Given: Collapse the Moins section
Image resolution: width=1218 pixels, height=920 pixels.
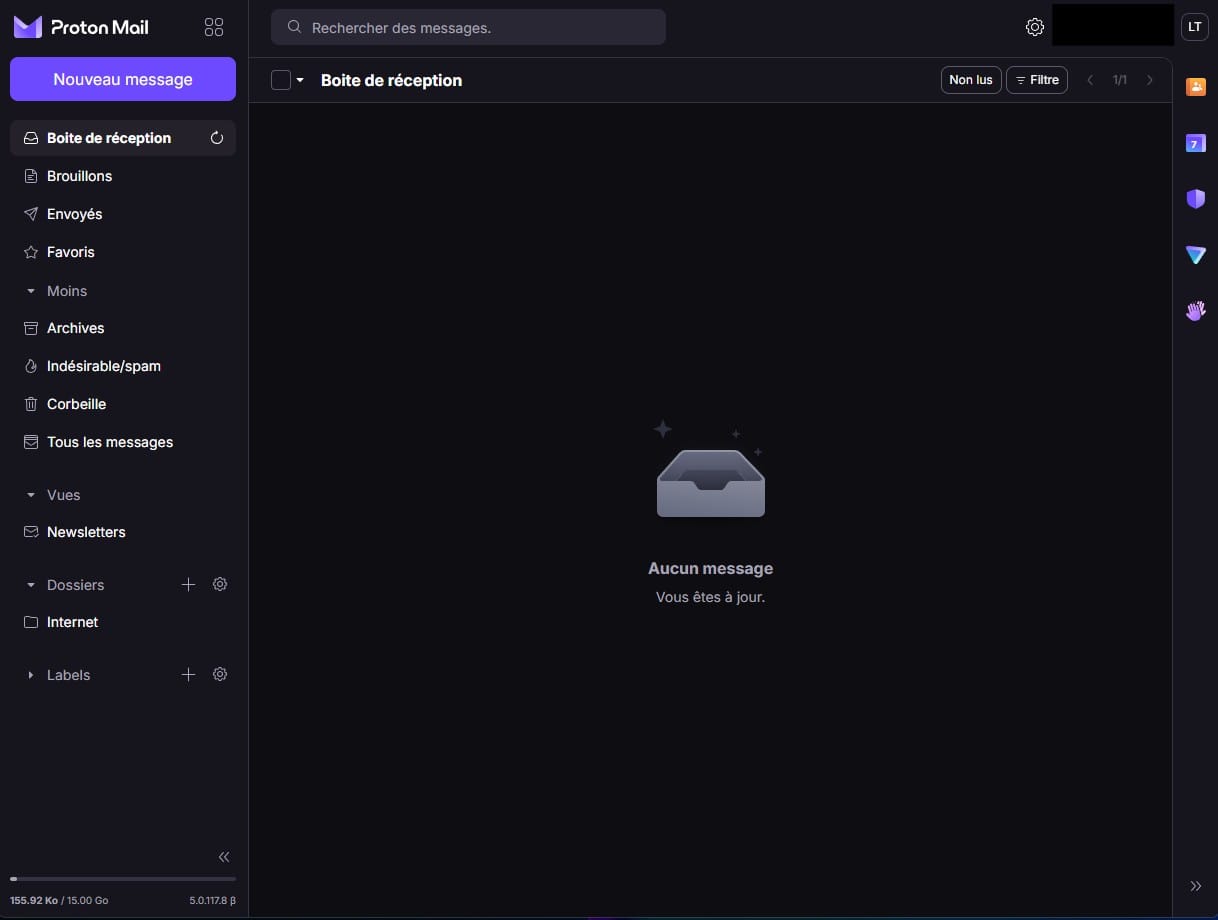Looking at the screenshot, I should (57, 291).
